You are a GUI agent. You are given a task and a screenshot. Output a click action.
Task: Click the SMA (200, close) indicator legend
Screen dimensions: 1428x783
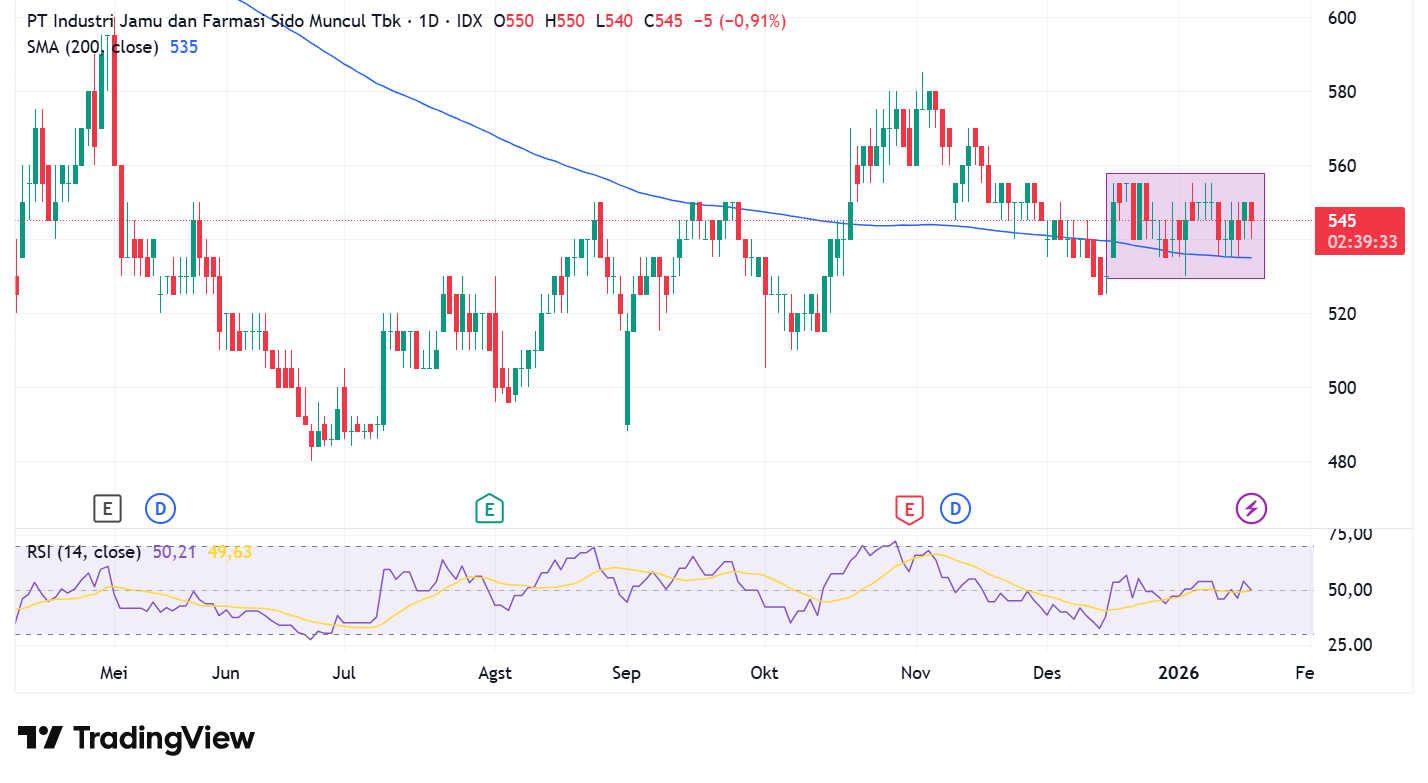(x=92, y=46)
